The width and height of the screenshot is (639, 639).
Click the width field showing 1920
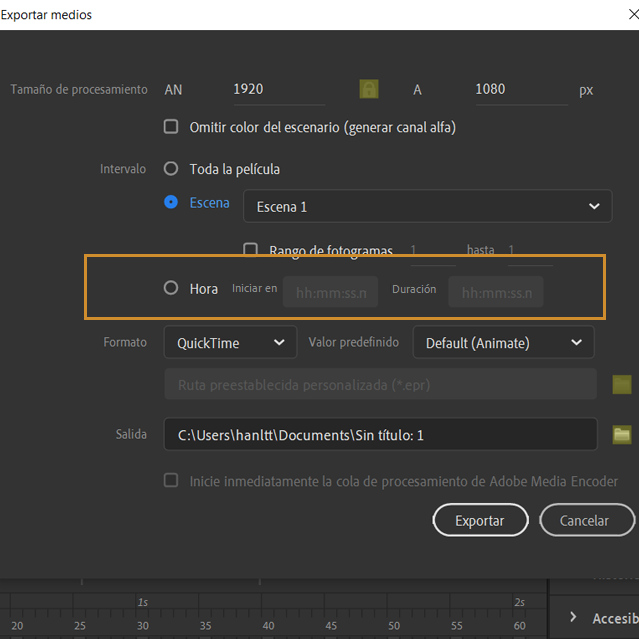(277, 89)
